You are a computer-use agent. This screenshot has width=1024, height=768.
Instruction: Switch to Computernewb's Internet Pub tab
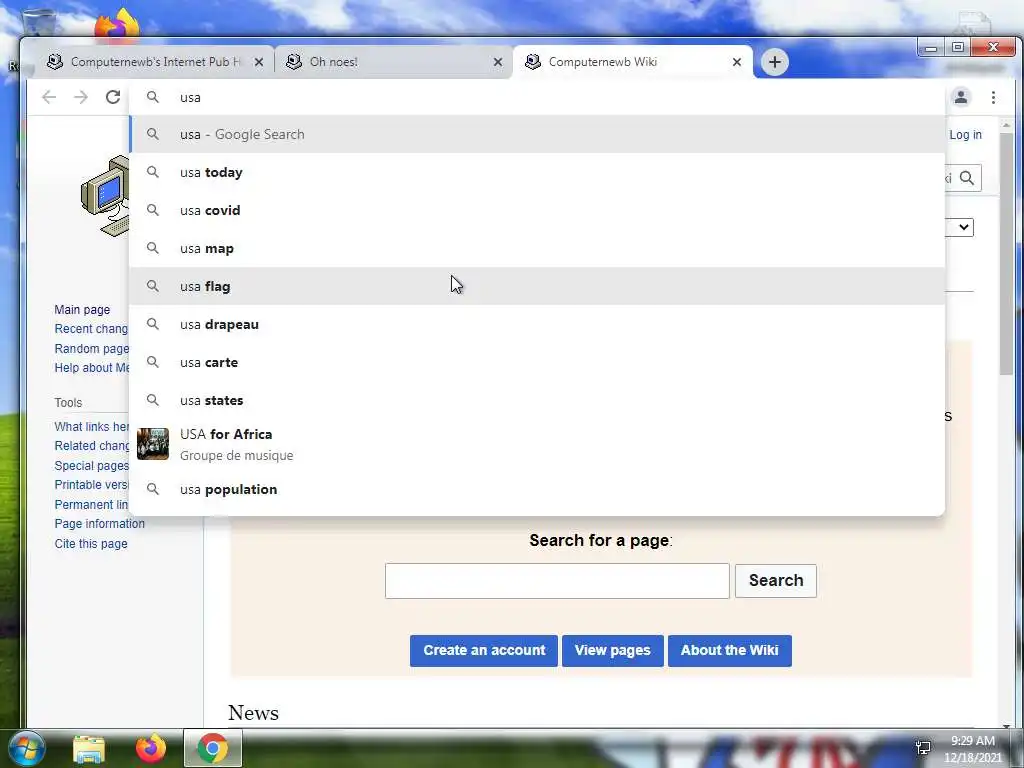[154, 62]
